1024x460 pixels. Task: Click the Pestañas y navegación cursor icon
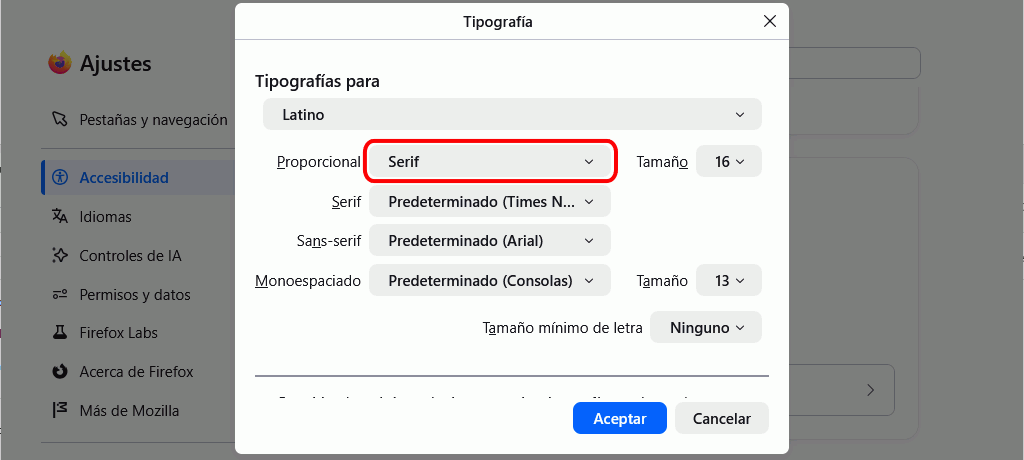[59, 120]
